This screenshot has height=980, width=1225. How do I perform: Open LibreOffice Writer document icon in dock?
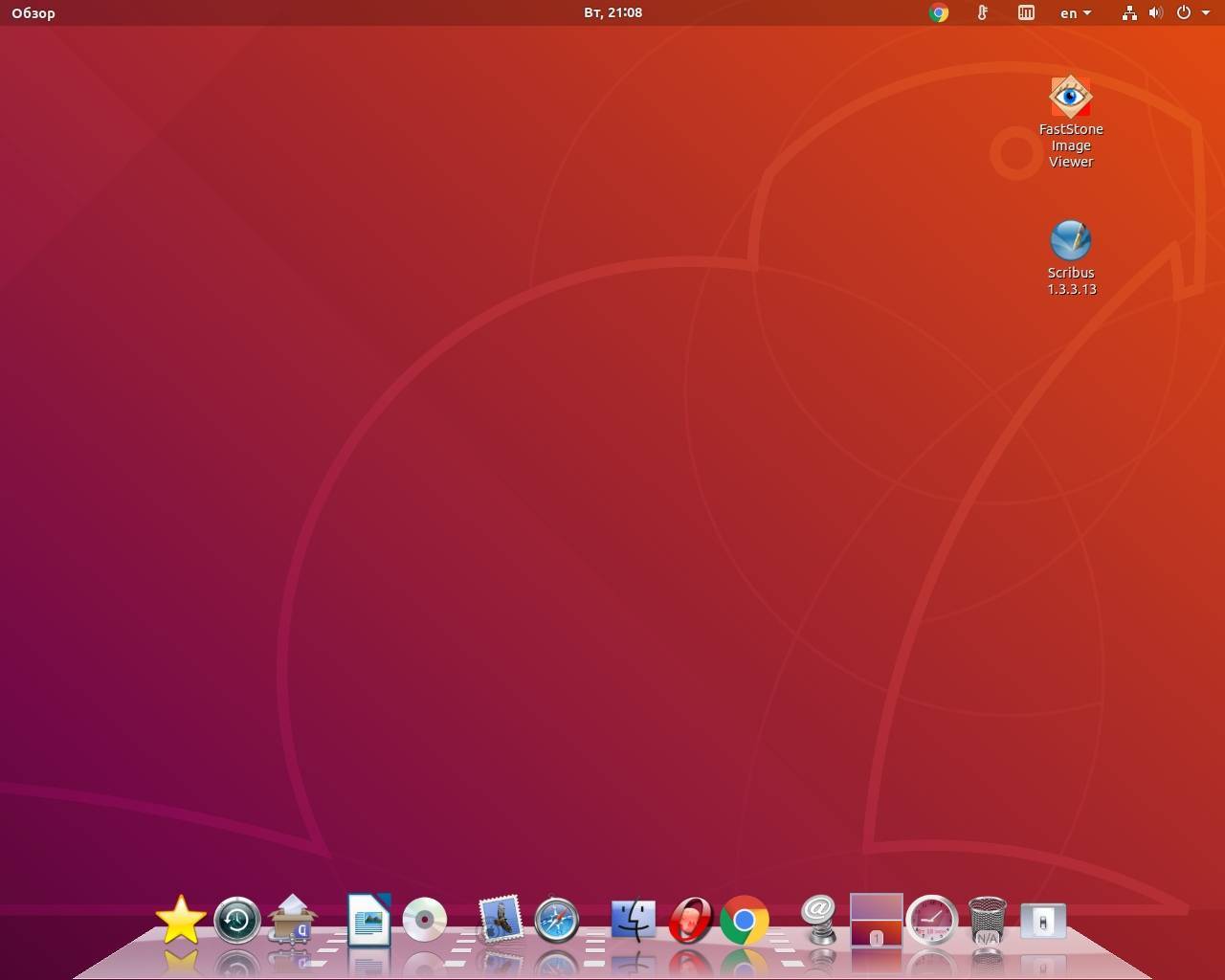tap(368, 921)
